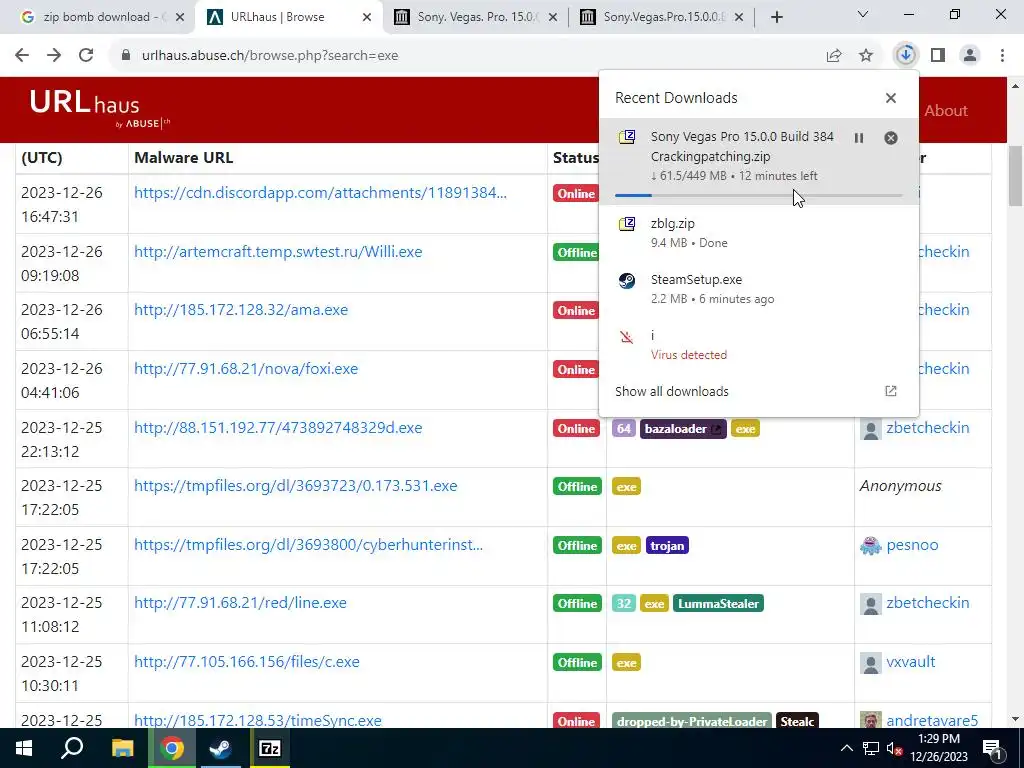
Task: Open the Chrome three-dot menu
Action: tap(1002, 56)
